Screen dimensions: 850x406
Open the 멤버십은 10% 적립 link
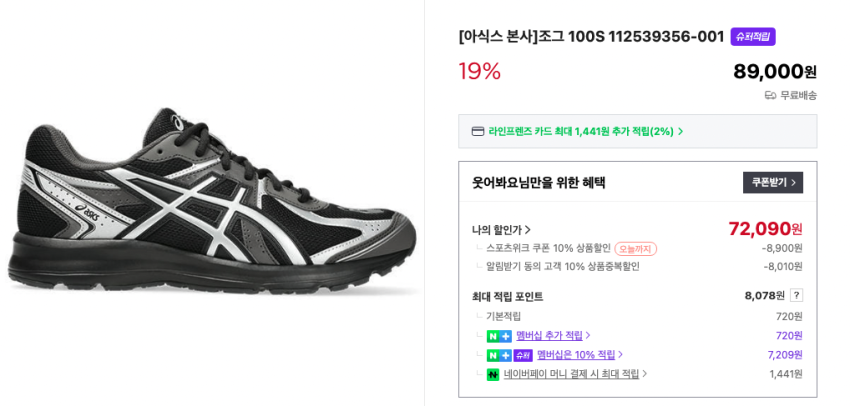click(x=579, y=355)
